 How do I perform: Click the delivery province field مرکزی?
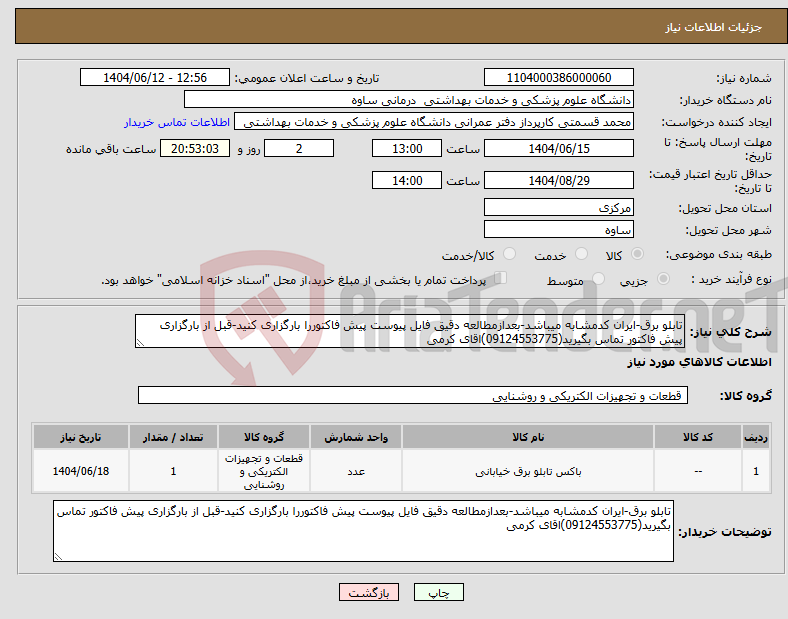(x=558, y=208)
